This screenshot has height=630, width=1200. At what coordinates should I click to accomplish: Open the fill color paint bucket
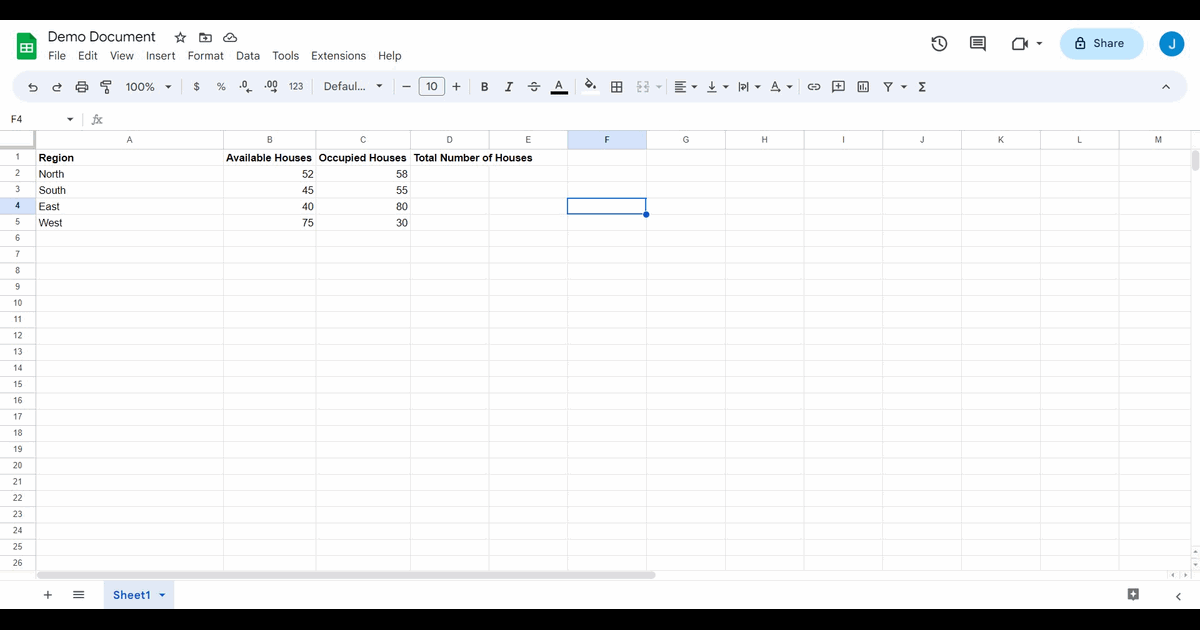(x=590, y=86)
